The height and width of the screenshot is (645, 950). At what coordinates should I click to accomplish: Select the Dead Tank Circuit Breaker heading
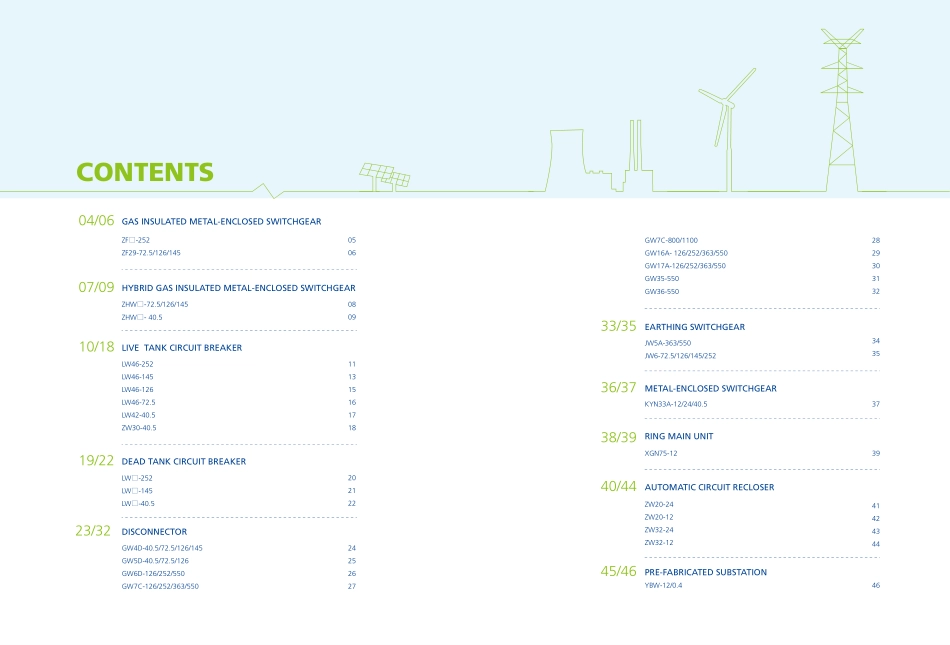[x=183, y=462]
